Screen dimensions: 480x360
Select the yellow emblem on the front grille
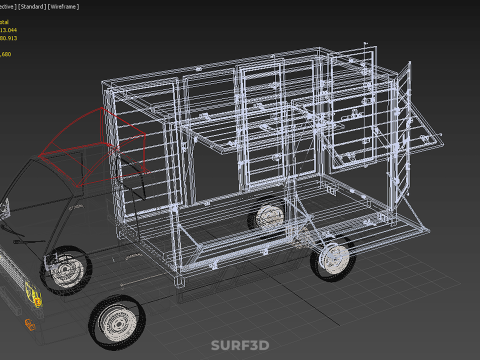tap(34, 294)
